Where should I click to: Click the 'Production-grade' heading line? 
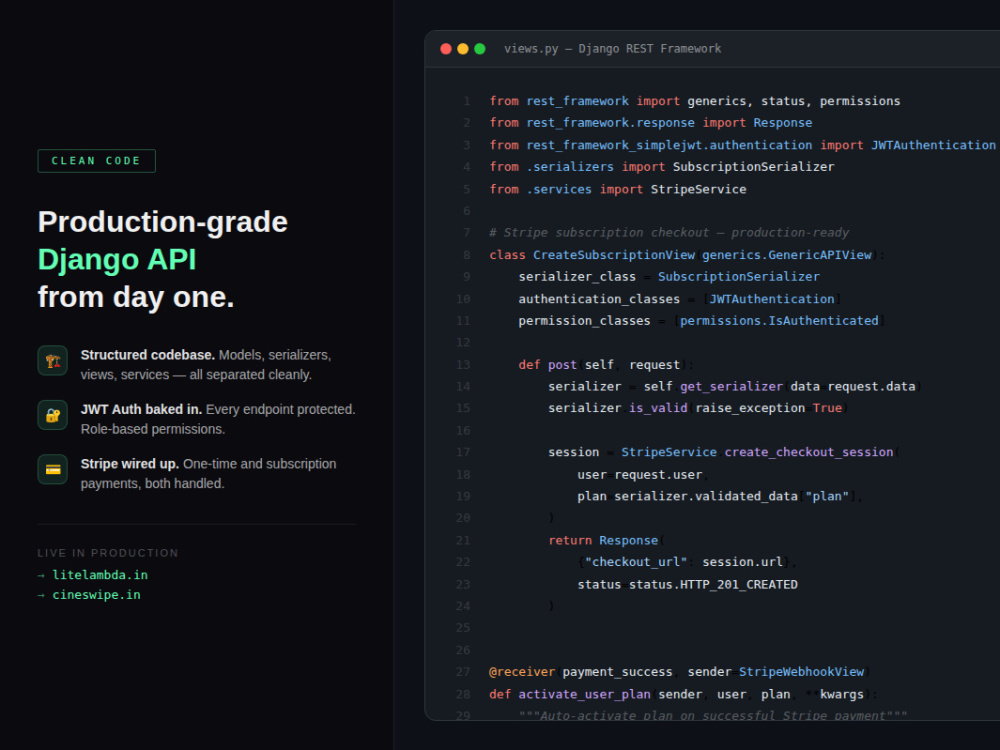[163, 222]
